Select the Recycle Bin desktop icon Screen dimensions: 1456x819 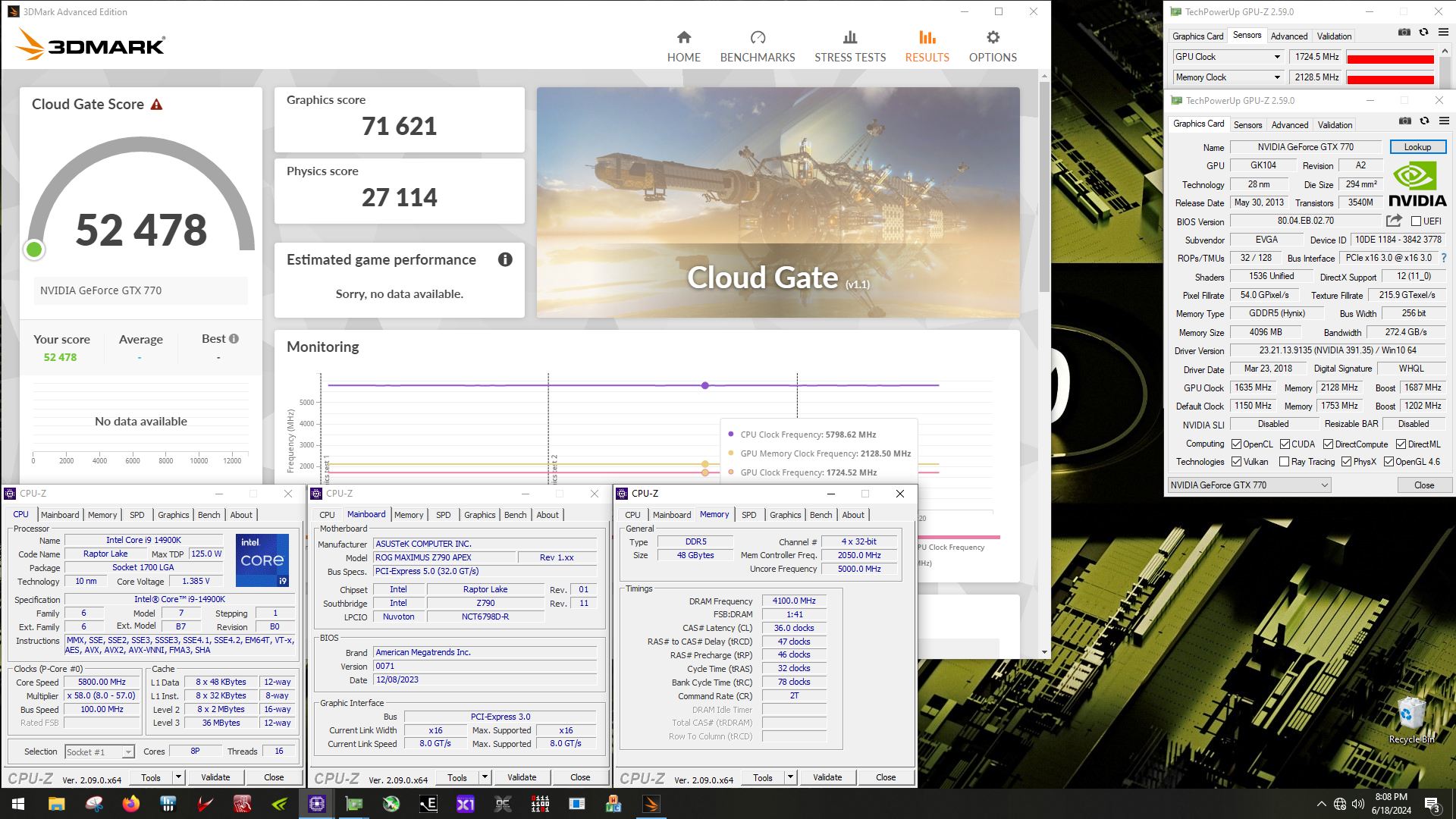point(1410,720)
